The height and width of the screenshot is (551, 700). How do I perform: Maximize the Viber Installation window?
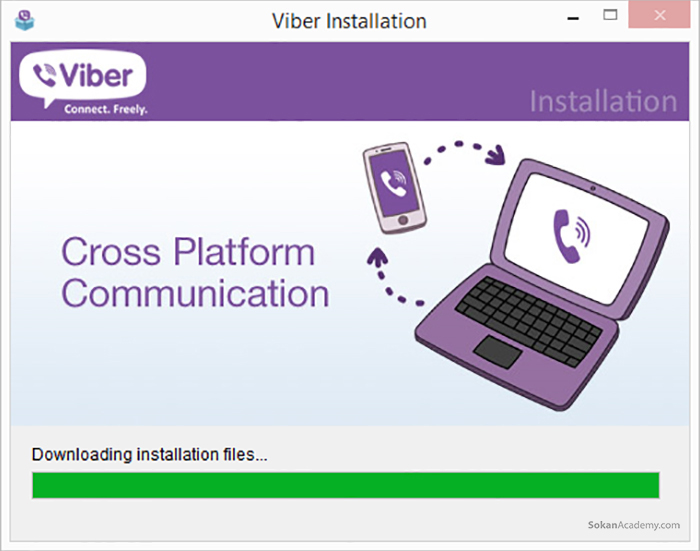click(610, 15)
